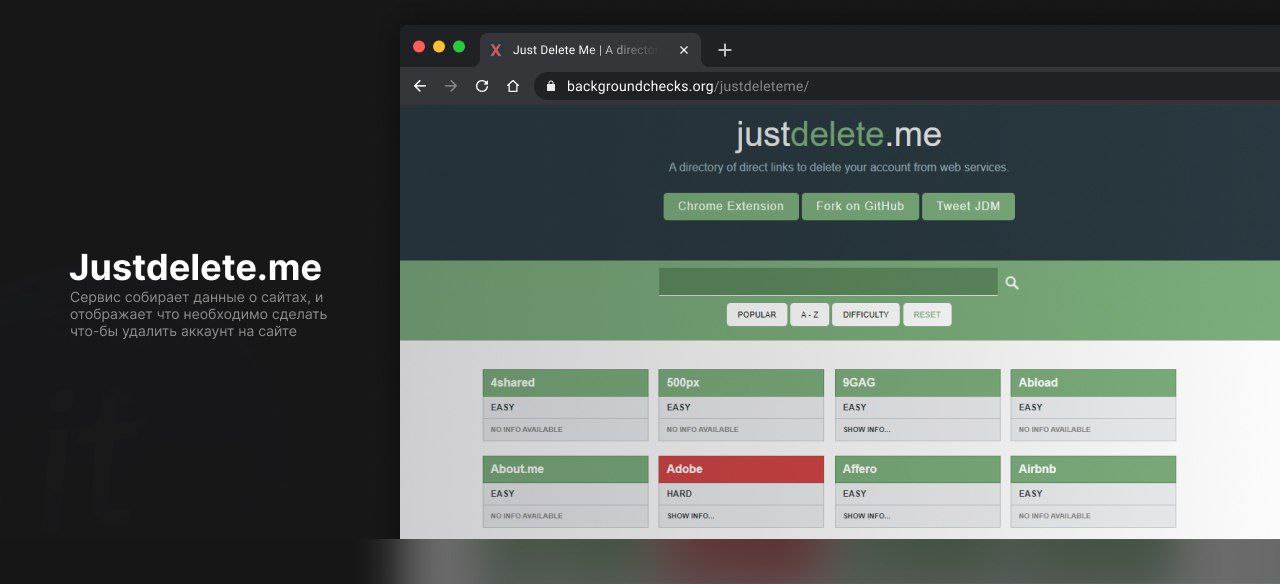
Task: Click the red X favicon on tab
Action: 496,50
